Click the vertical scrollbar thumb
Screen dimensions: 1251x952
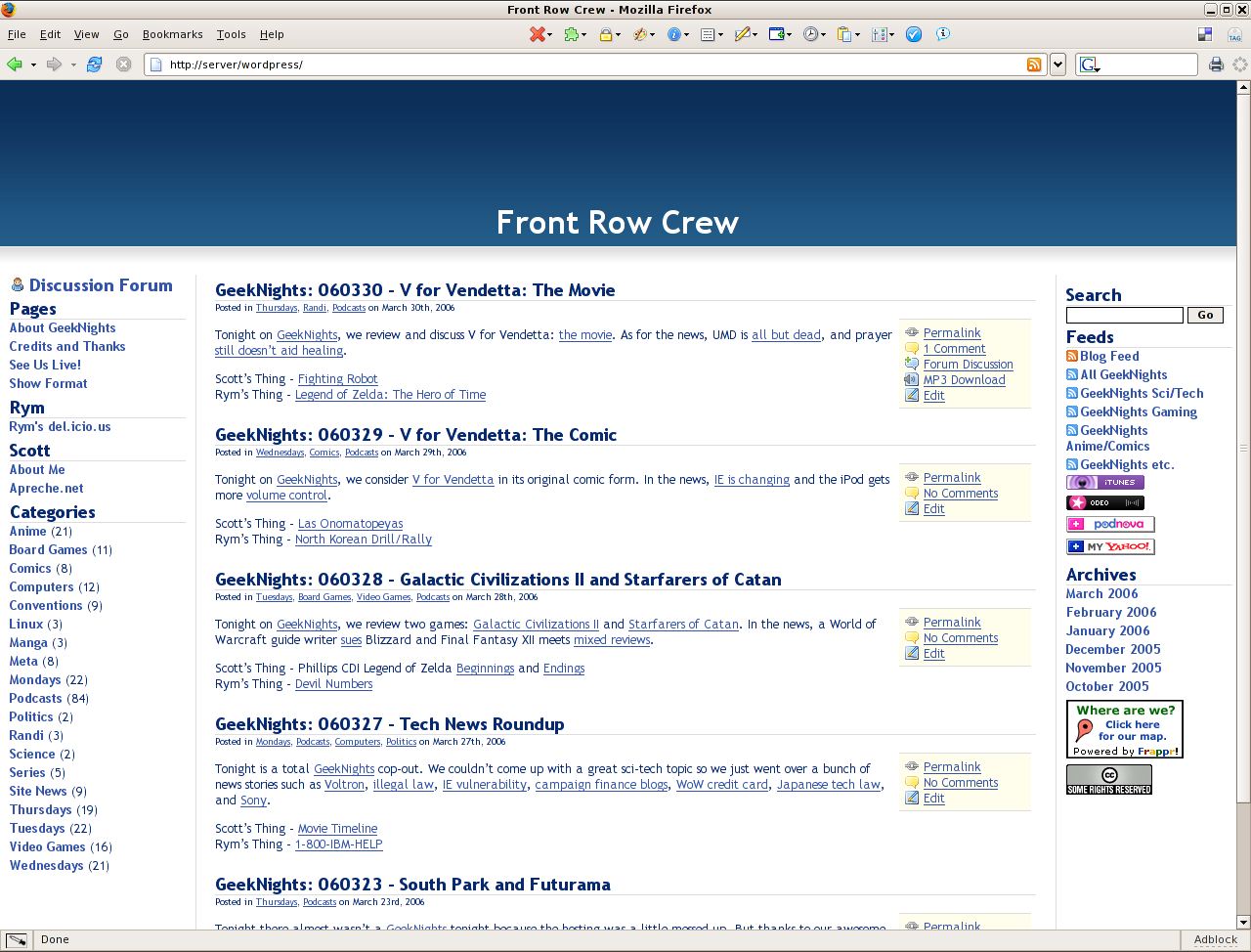click(x=1243, y=450)
